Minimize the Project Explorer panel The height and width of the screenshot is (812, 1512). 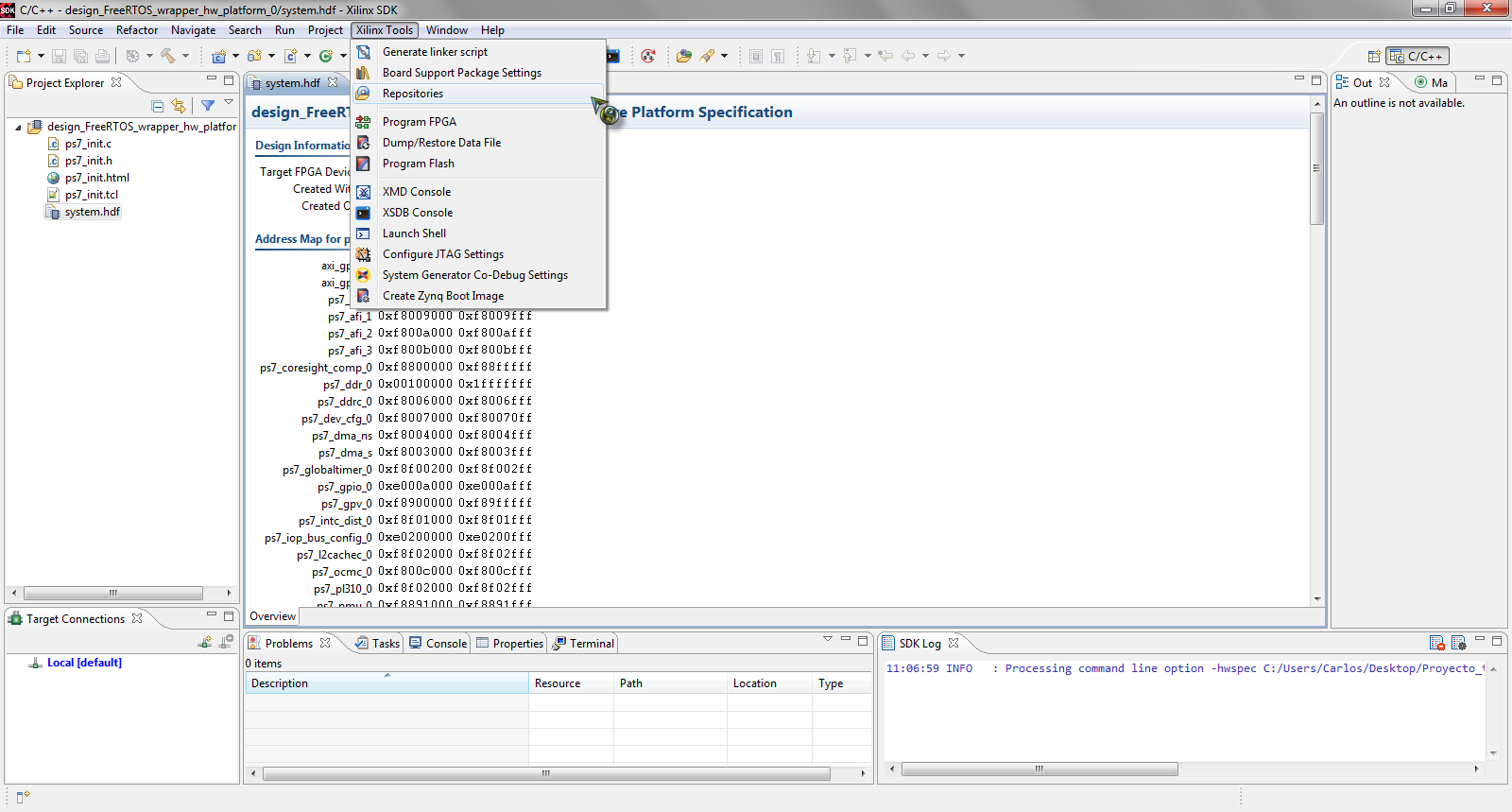pos(212,79)
